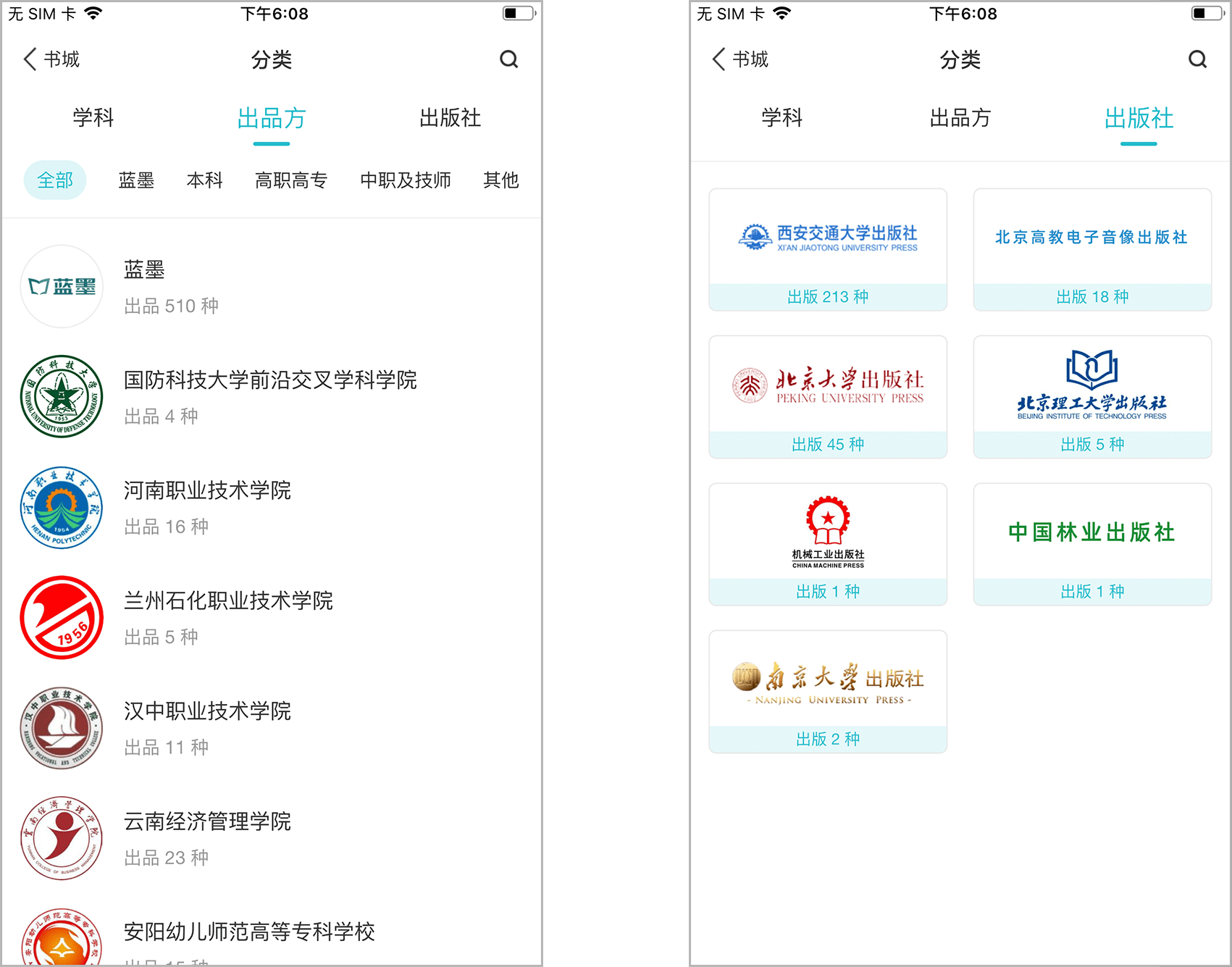The height and width of the screenshot is (967, 1232).
Task: Tap 出品 23 种 count text
Action: coord(166,858)
